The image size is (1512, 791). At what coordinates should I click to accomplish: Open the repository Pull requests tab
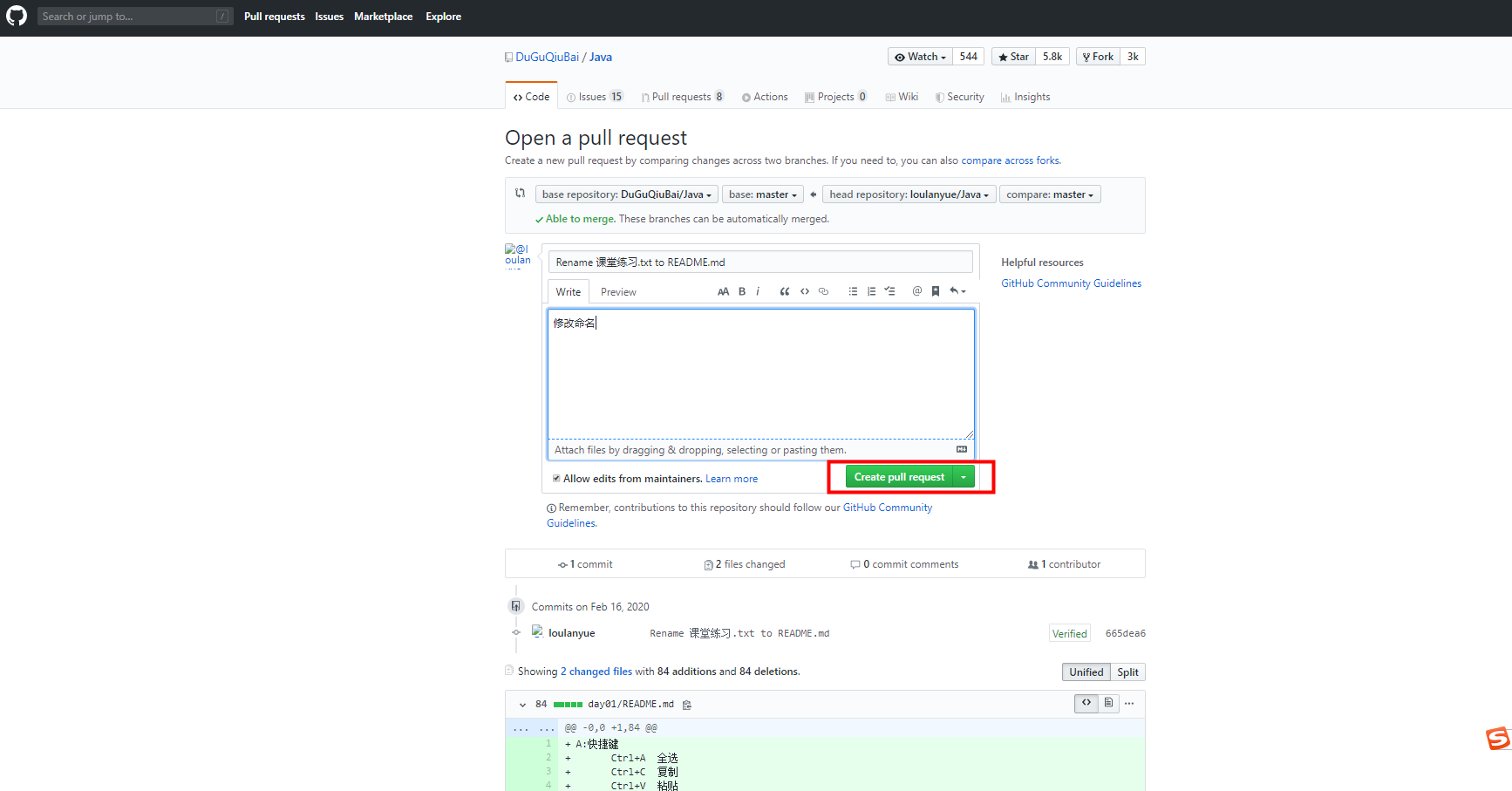point(683,97)
